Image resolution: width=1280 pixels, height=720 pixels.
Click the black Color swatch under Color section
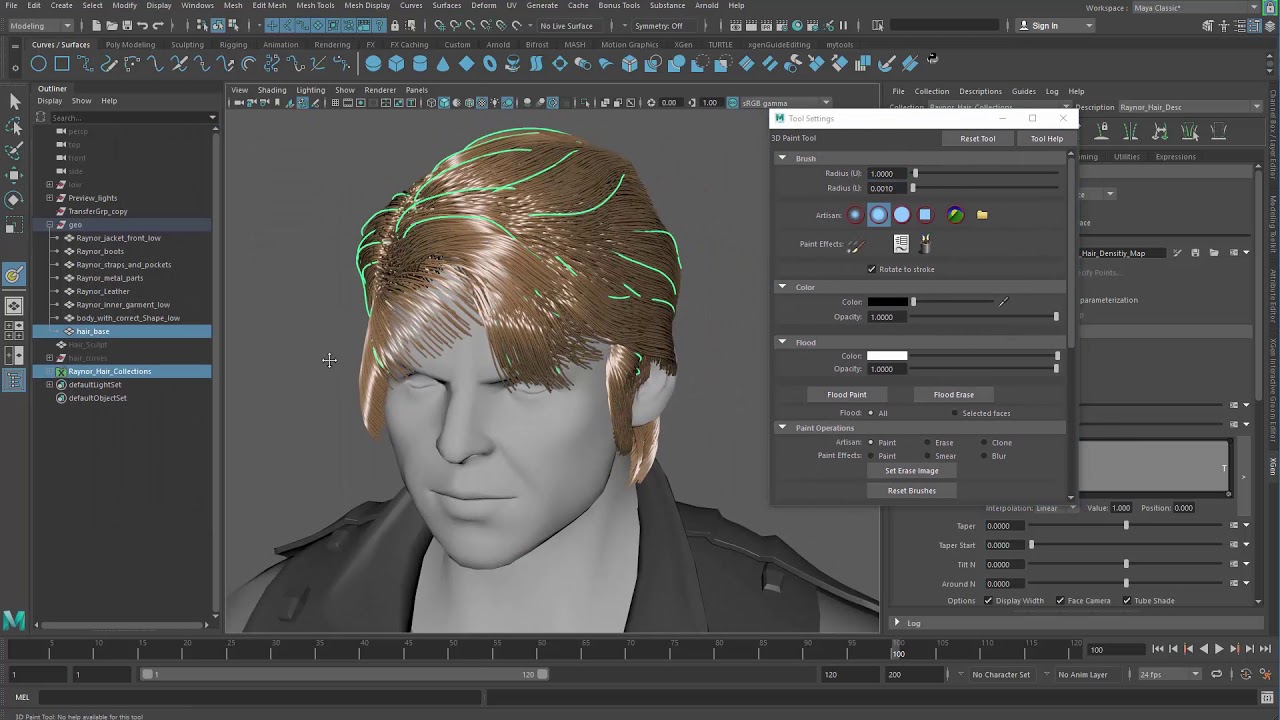click(887, 301)
